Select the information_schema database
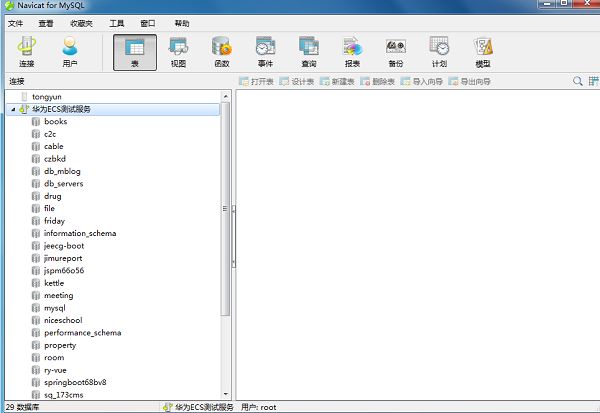600x413 pixels. coord(80,233)
